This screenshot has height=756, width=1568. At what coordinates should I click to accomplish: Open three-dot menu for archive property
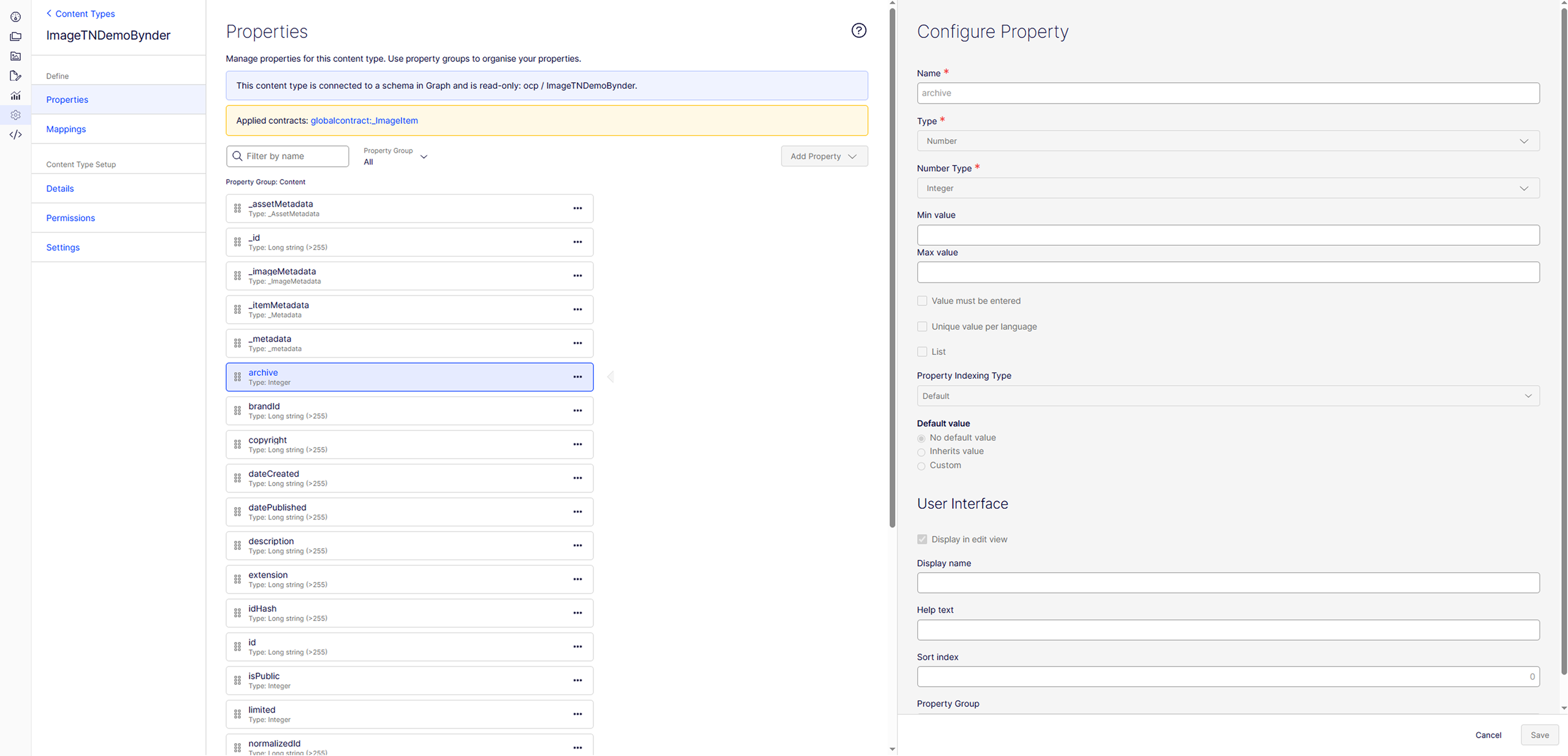coord(577,377)
